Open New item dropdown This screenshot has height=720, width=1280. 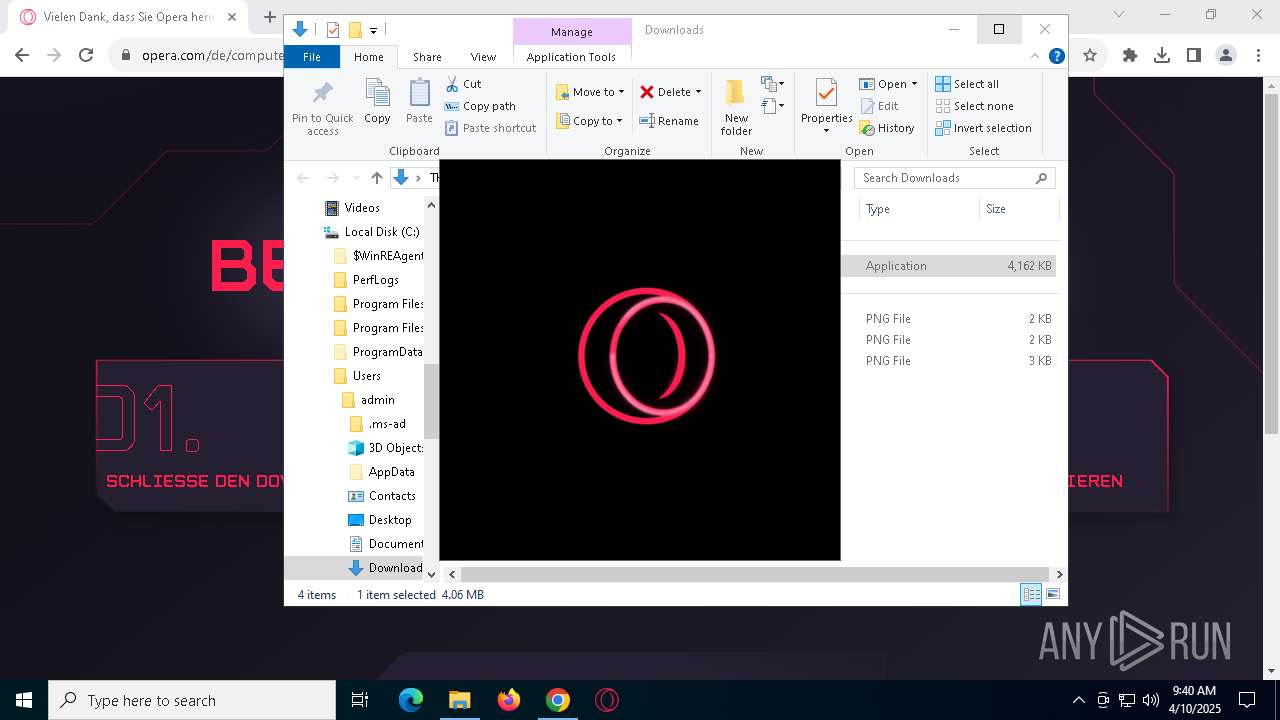tap(773, 84)
